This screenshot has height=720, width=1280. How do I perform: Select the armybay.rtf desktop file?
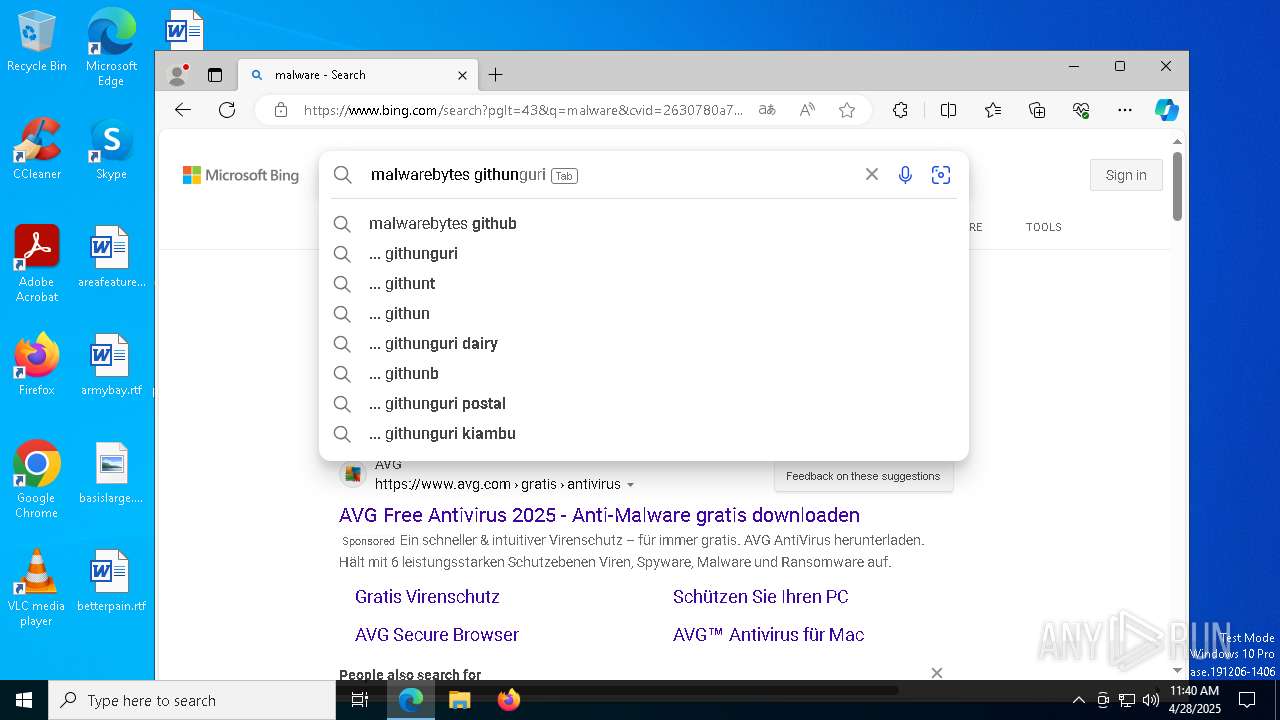(111, 365)
